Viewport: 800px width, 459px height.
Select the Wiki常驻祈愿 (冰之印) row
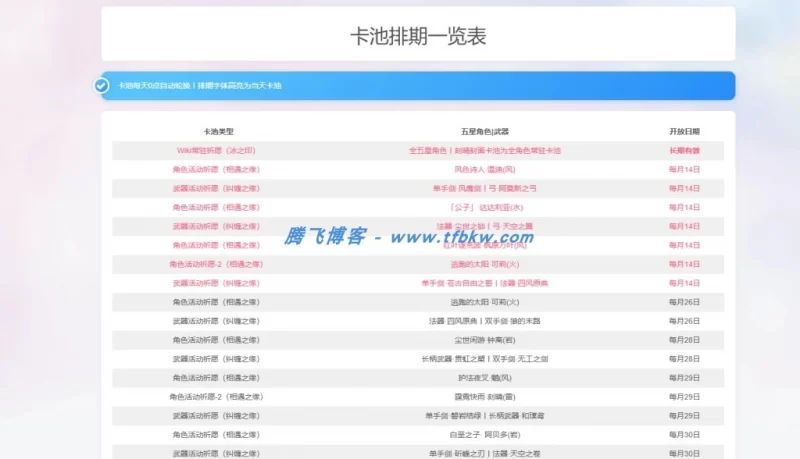pyautogui.click(x=217, y=151)
